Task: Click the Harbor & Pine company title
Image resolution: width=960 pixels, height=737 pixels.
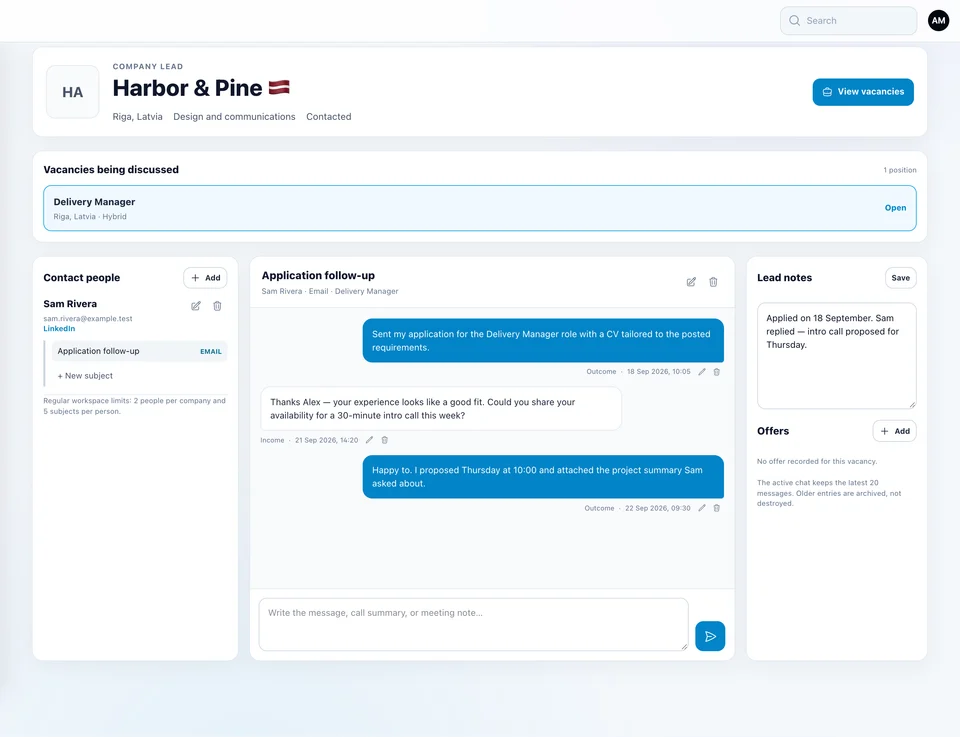Action: [x=187, y=88]
